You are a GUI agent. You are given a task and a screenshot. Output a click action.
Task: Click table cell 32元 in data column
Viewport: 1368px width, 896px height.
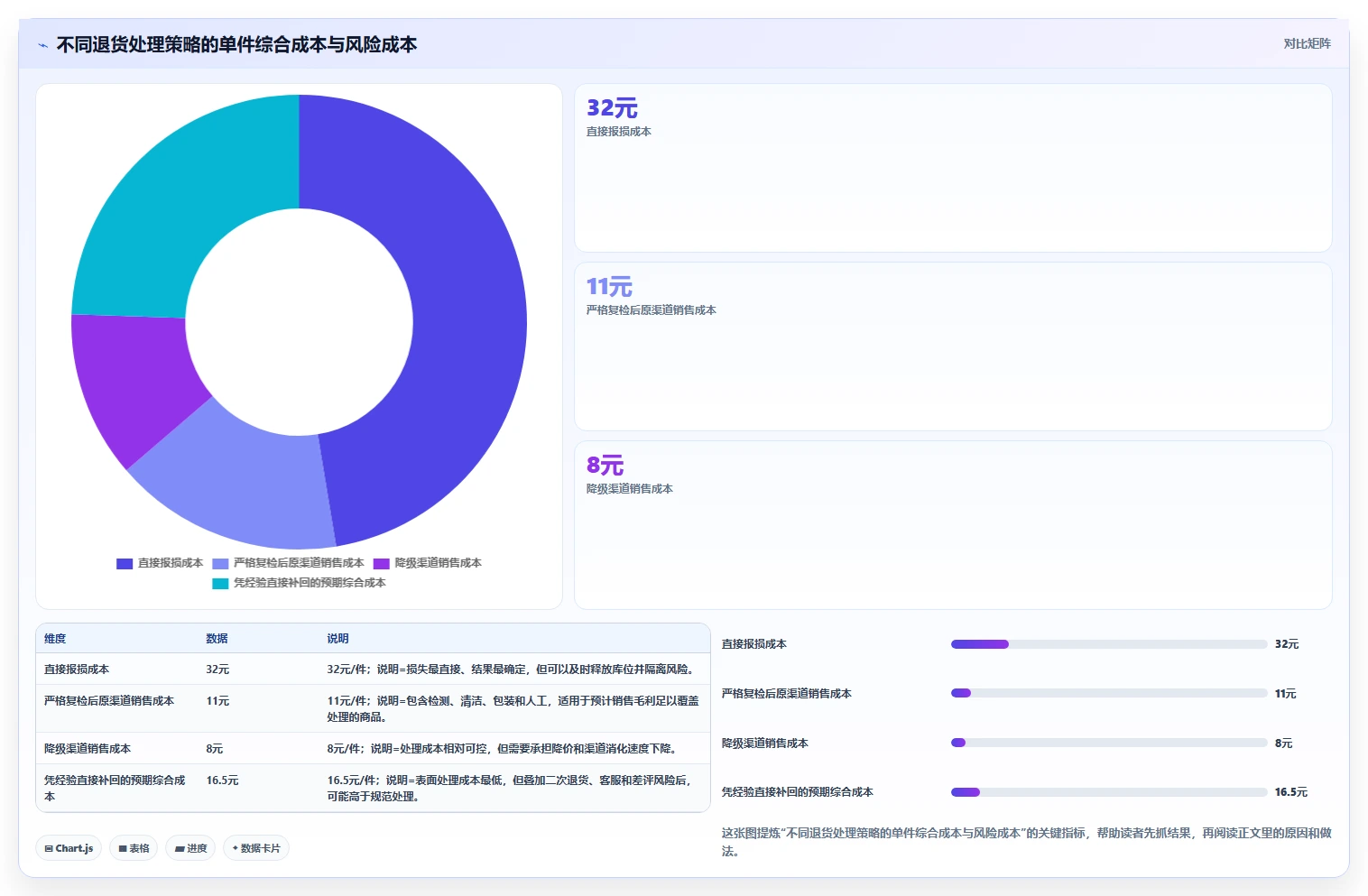(217, 670)
